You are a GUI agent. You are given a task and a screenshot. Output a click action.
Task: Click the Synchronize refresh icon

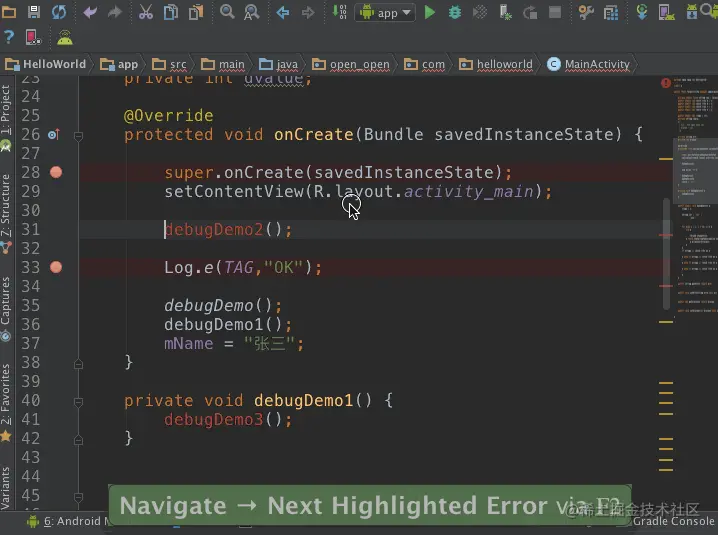59,12
